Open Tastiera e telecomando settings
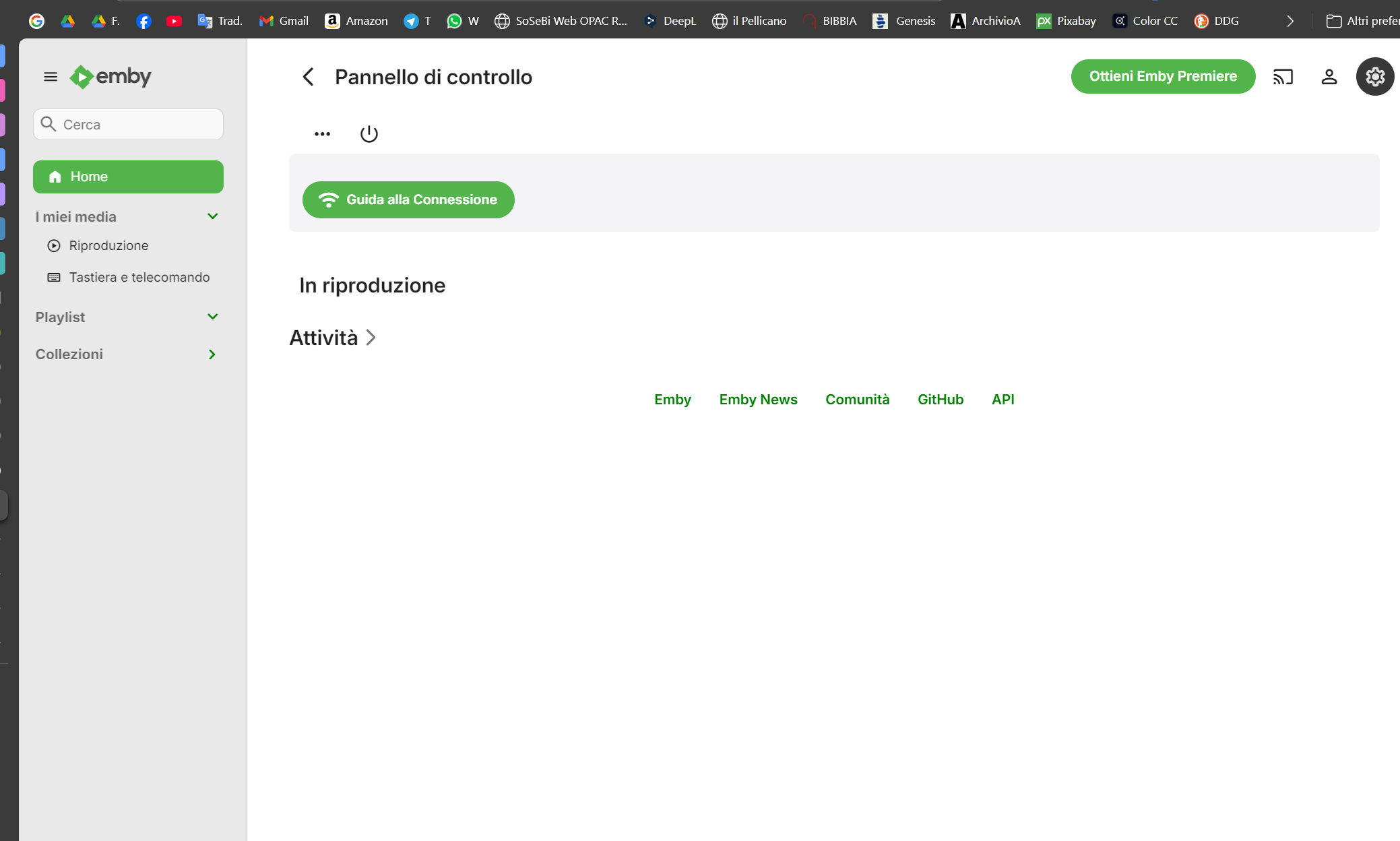 click(x=139, y=278)
